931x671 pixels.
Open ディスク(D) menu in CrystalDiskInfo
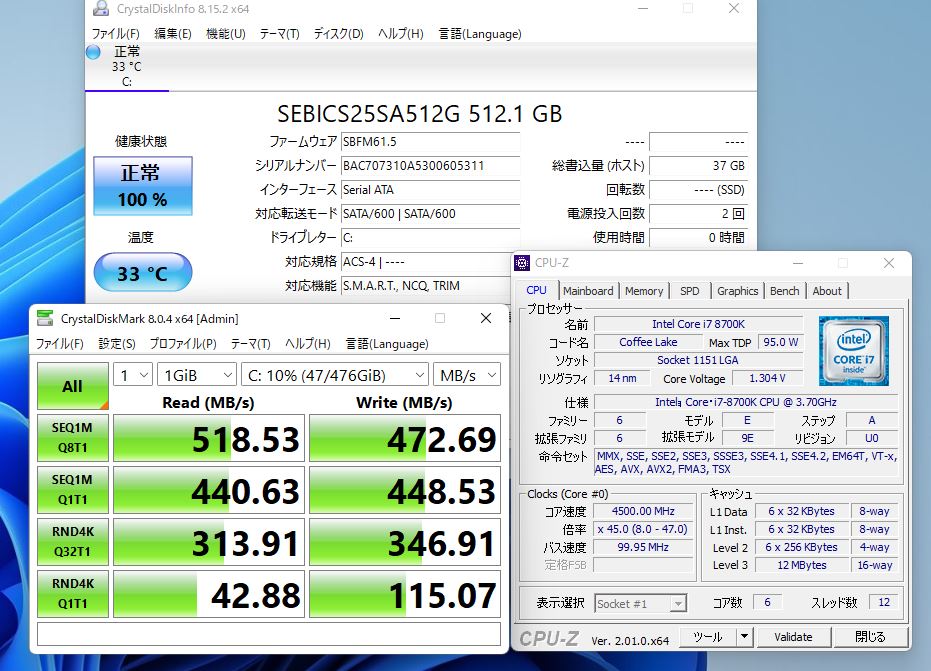(338, 34)
